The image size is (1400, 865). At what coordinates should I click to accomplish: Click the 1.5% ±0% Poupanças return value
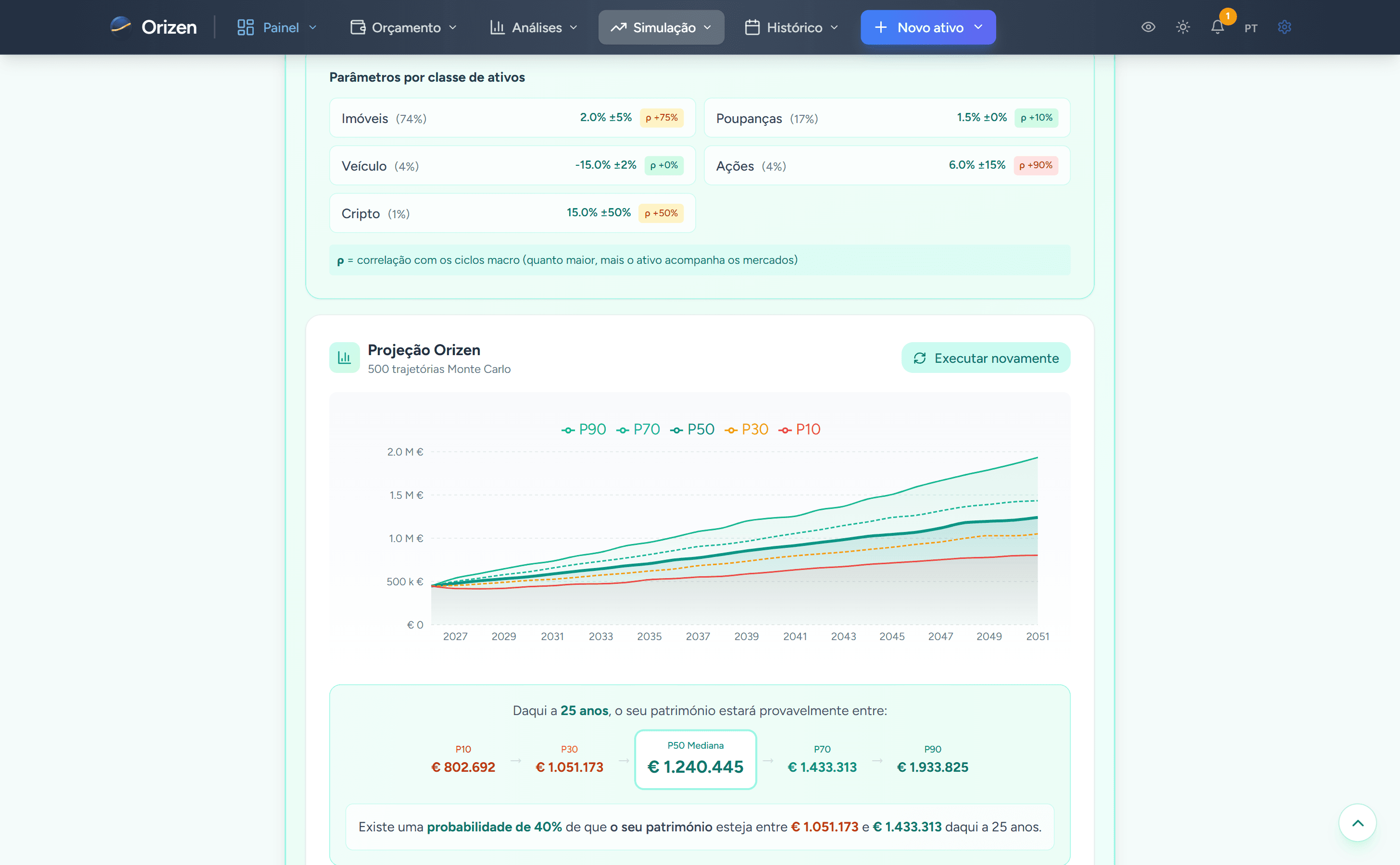(x=982, y=117)
